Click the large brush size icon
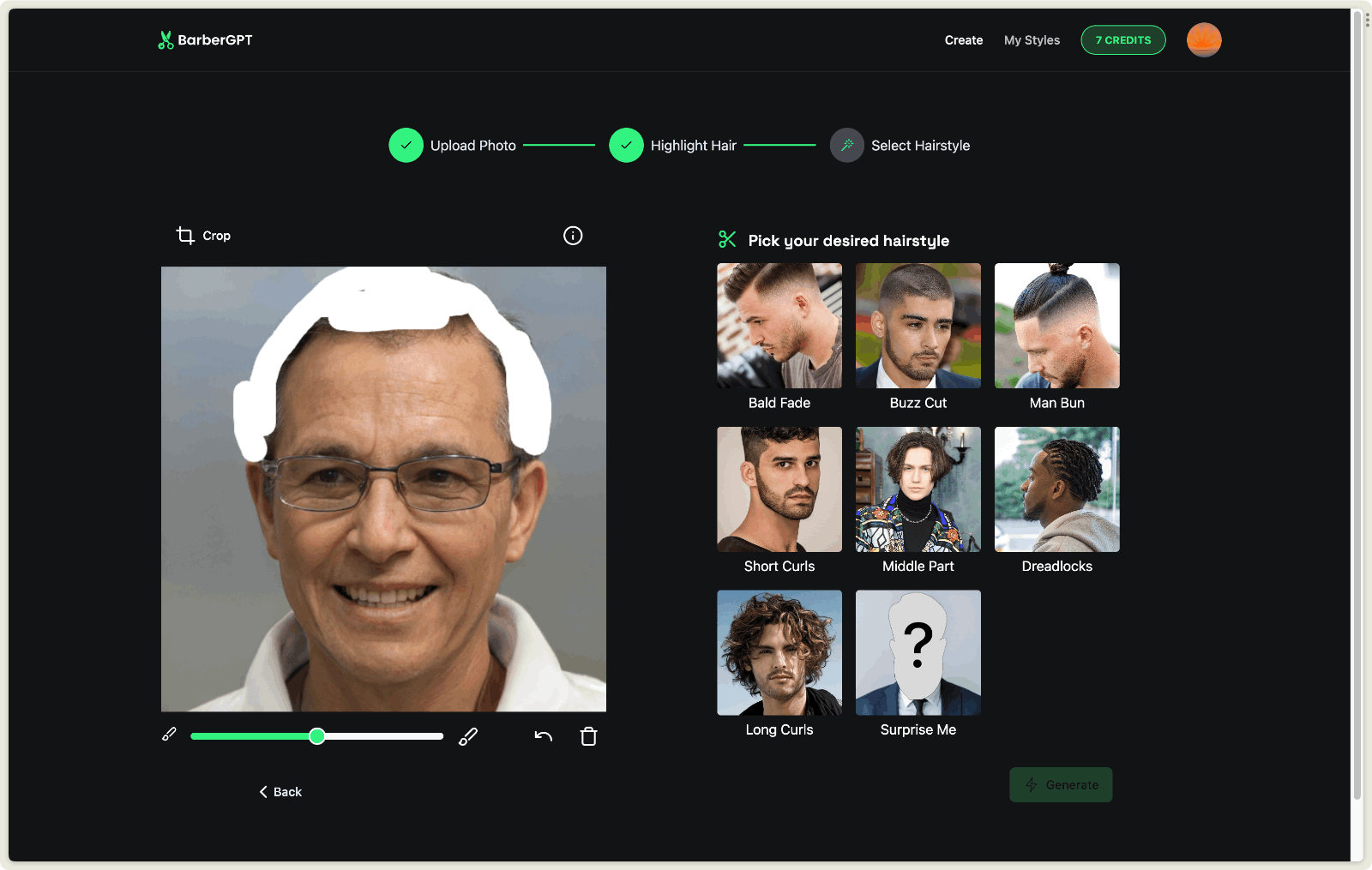The height and width of the screenshot is (870, 1372). click(468, 736)
